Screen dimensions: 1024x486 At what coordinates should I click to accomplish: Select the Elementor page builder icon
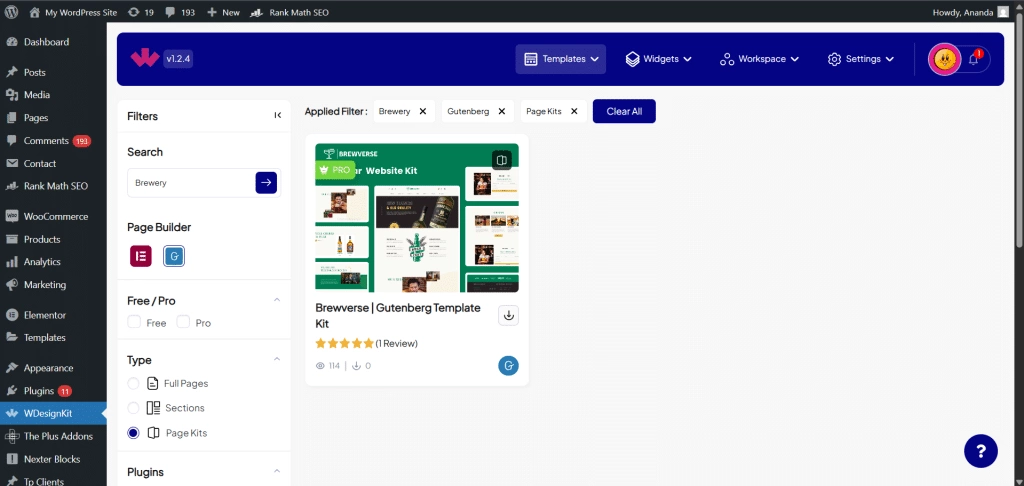[x=140, y=256]
